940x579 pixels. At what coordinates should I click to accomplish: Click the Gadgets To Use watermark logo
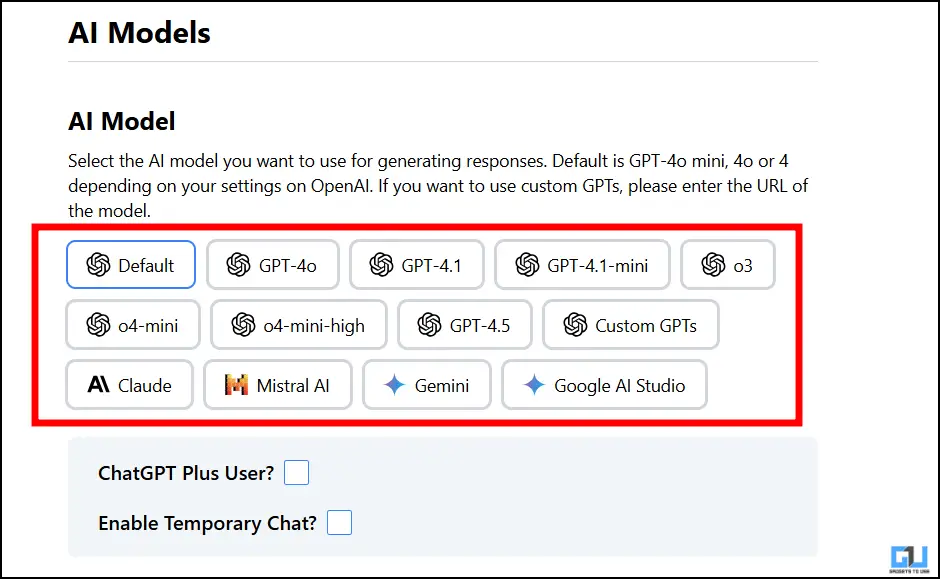(909, 559)
